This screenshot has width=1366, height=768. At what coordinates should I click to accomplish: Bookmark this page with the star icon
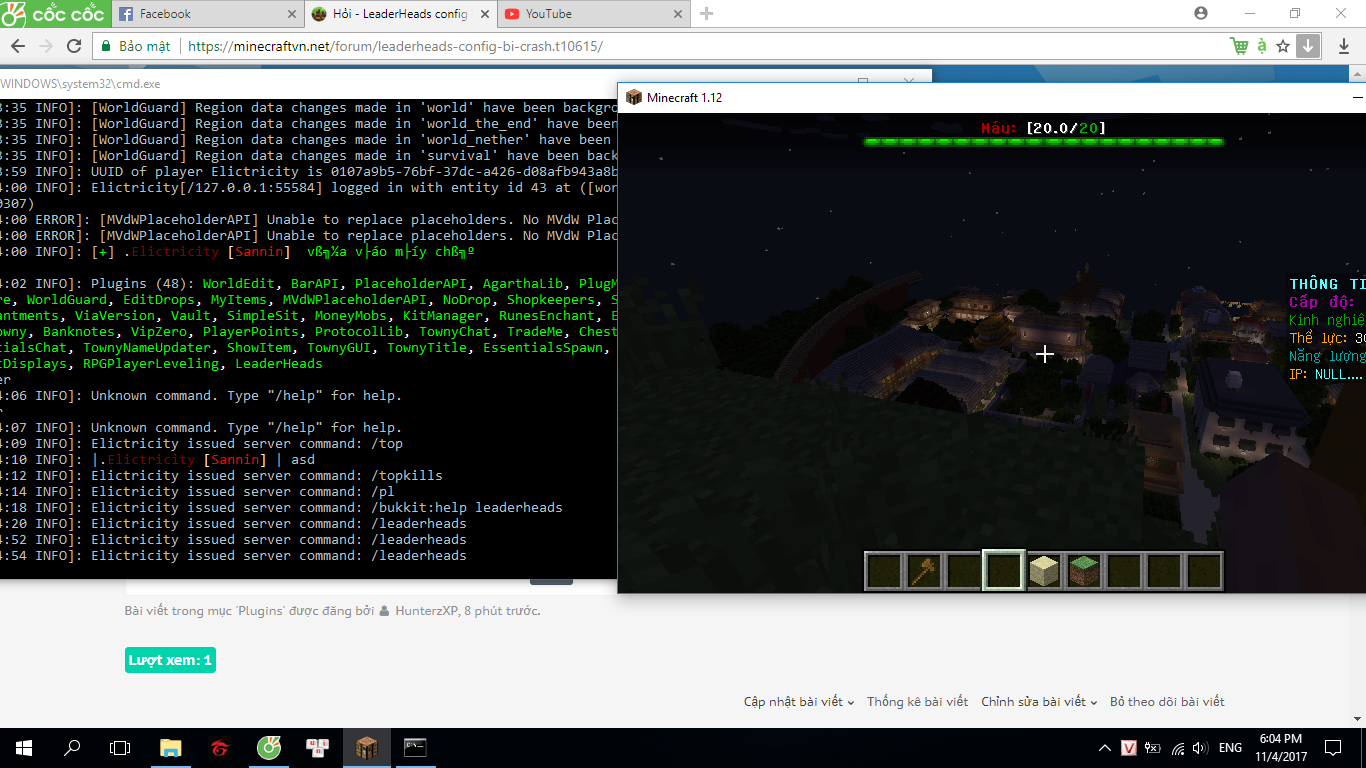coord(1283,46)
